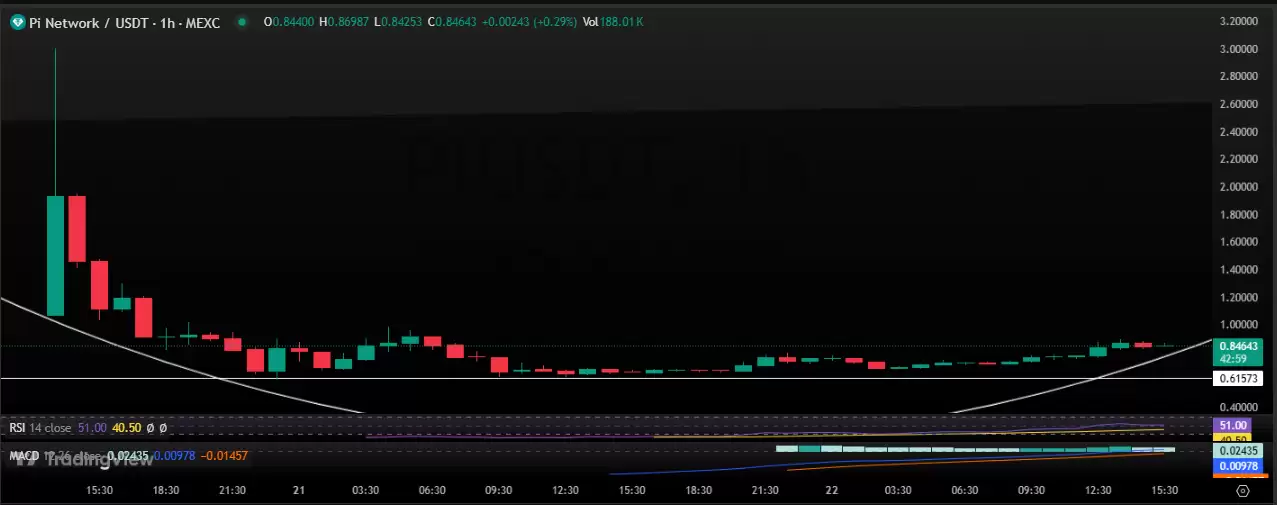1277x505 pixels.
Task: Click the 21 date label on time axis
Action: coord(298,490)
